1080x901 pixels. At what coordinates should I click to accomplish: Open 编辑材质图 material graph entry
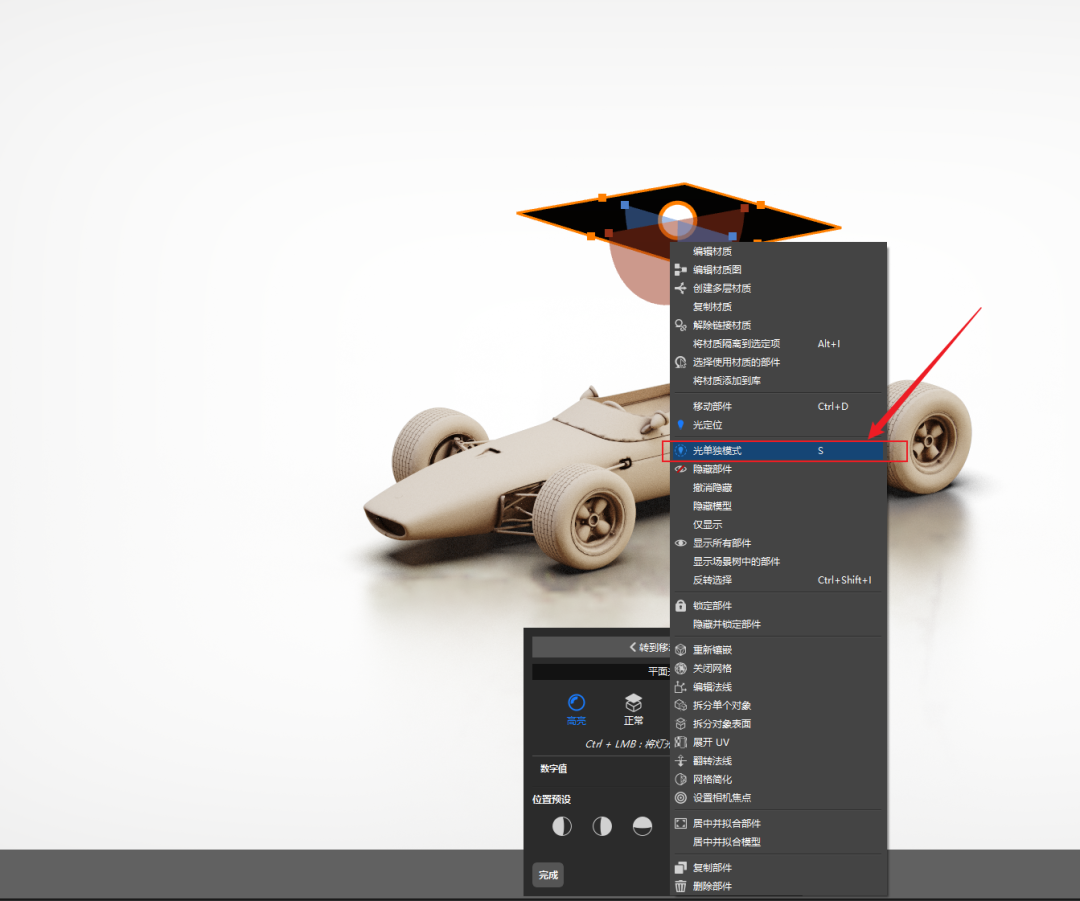778,270
